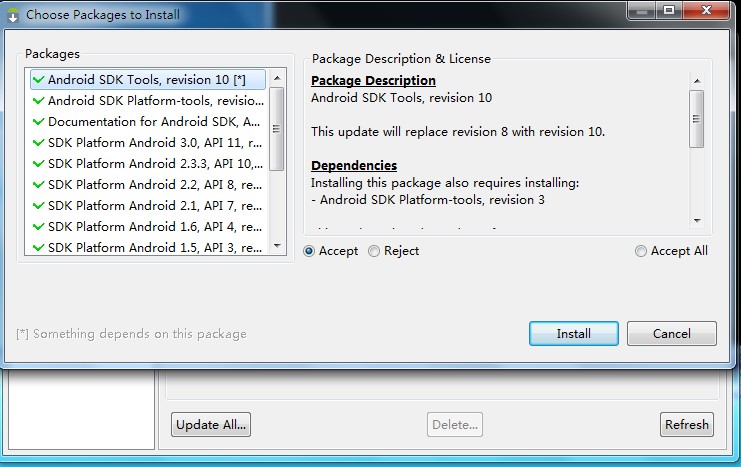Click green check icon beside Android SDK Tools
The height and width of the screenshot is (467, 741).
click(39, 79)
